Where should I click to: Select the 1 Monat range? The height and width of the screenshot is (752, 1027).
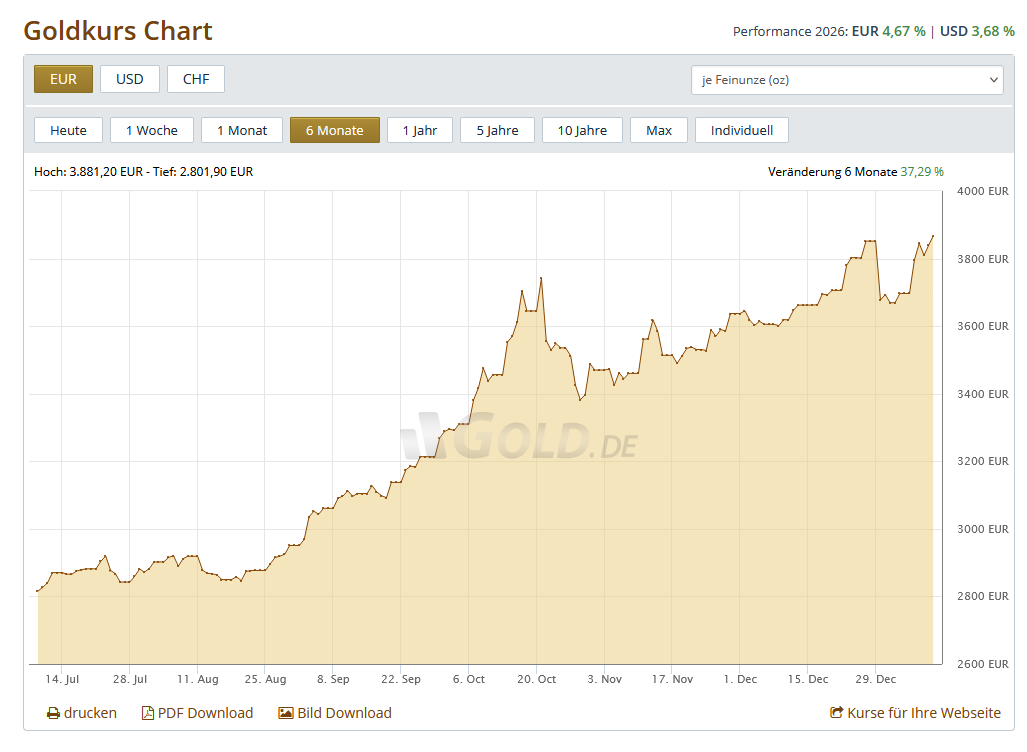(x=242, y=130)
